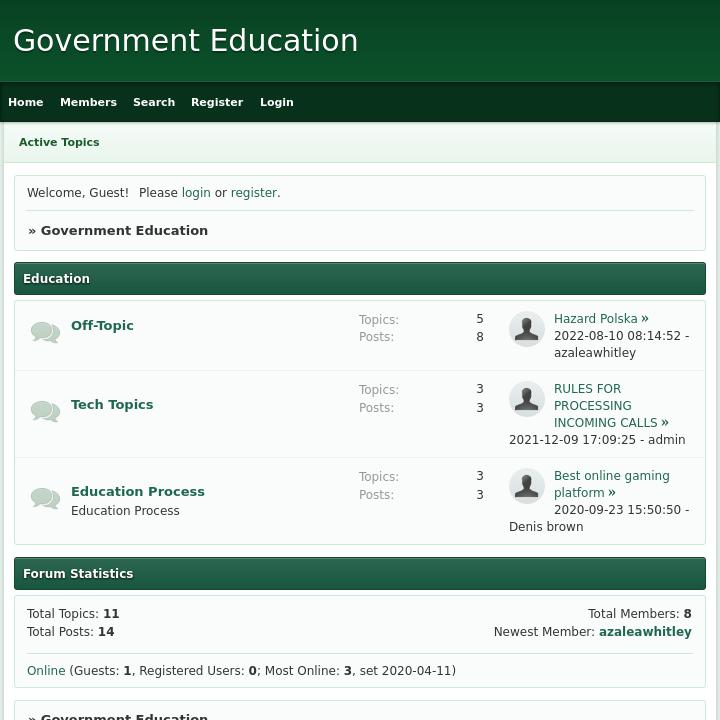Click the register link in the welcome message
The image size is (720, 720).
[254, 193]
